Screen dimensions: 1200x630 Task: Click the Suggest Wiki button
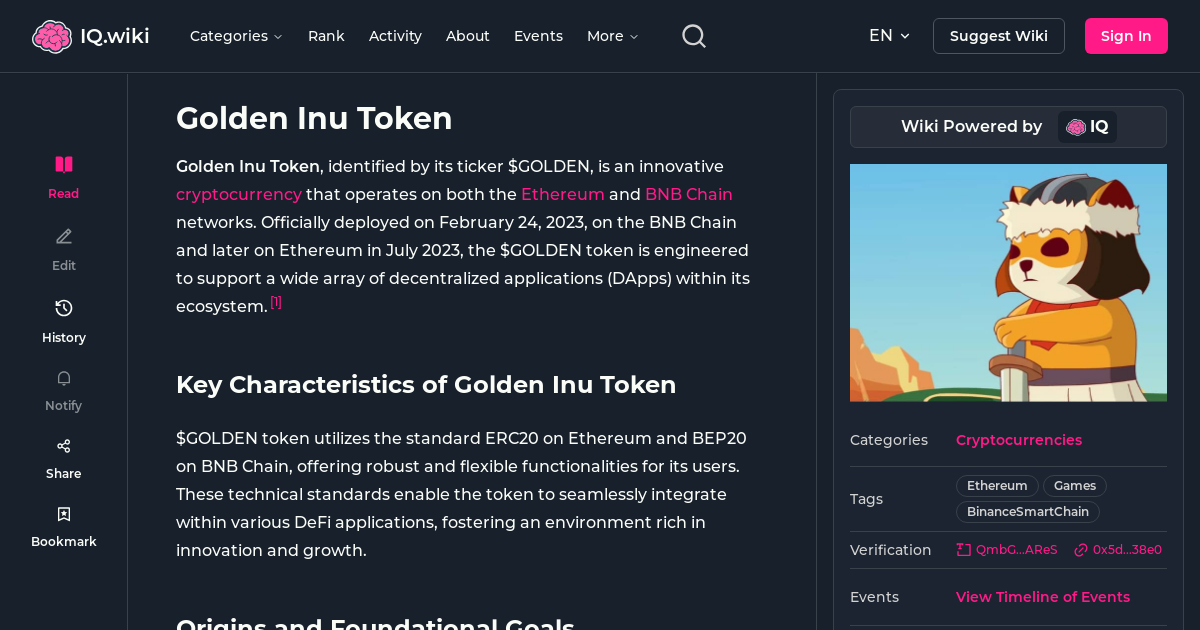point(998,35)
